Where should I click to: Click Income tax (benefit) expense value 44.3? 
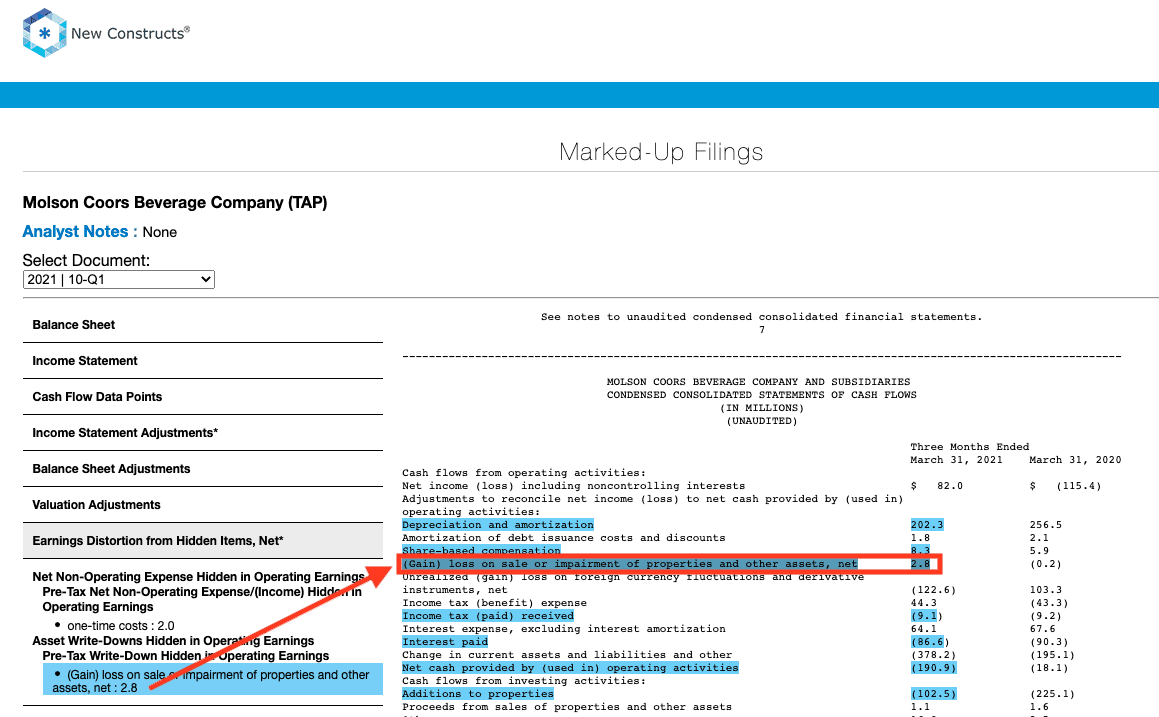(923, 603)
